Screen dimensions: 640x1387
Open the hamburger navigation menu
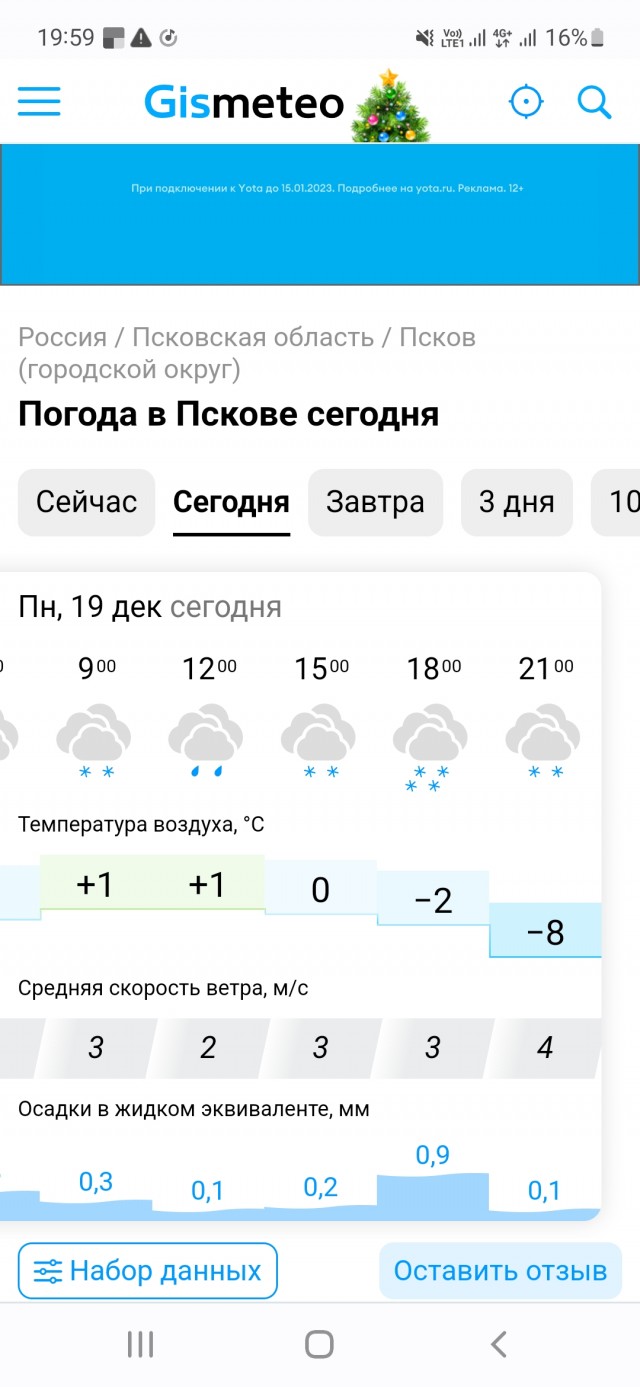(39, 101)
